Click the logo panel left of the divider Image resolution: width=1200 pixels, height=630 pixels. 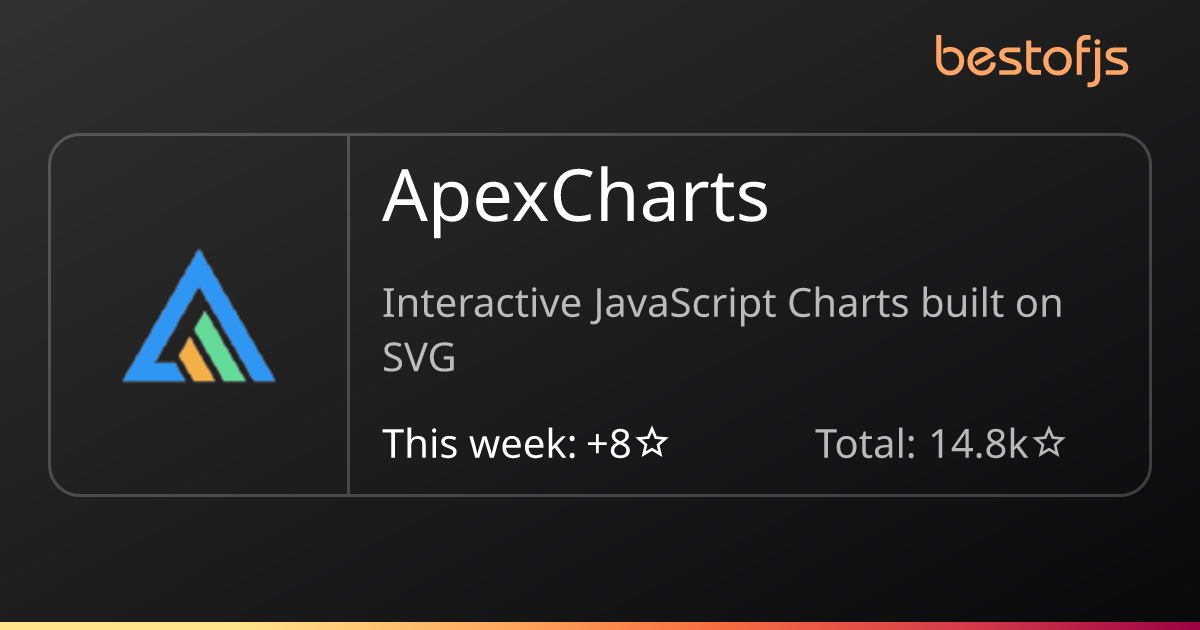199,314
